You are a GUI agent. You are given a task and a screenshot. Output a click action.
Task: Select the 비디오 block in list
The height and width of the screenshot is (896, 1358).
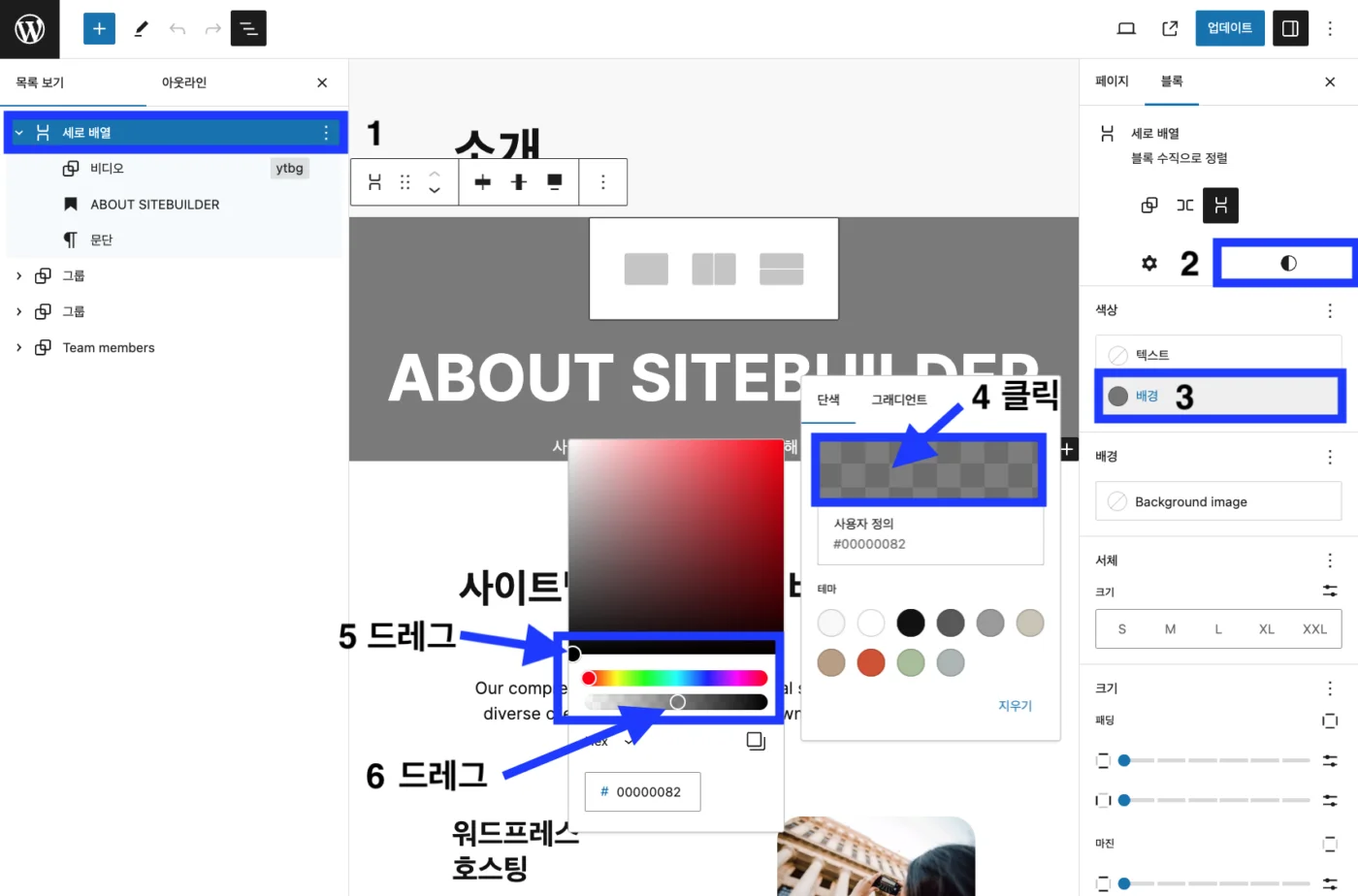click(107, 169)
